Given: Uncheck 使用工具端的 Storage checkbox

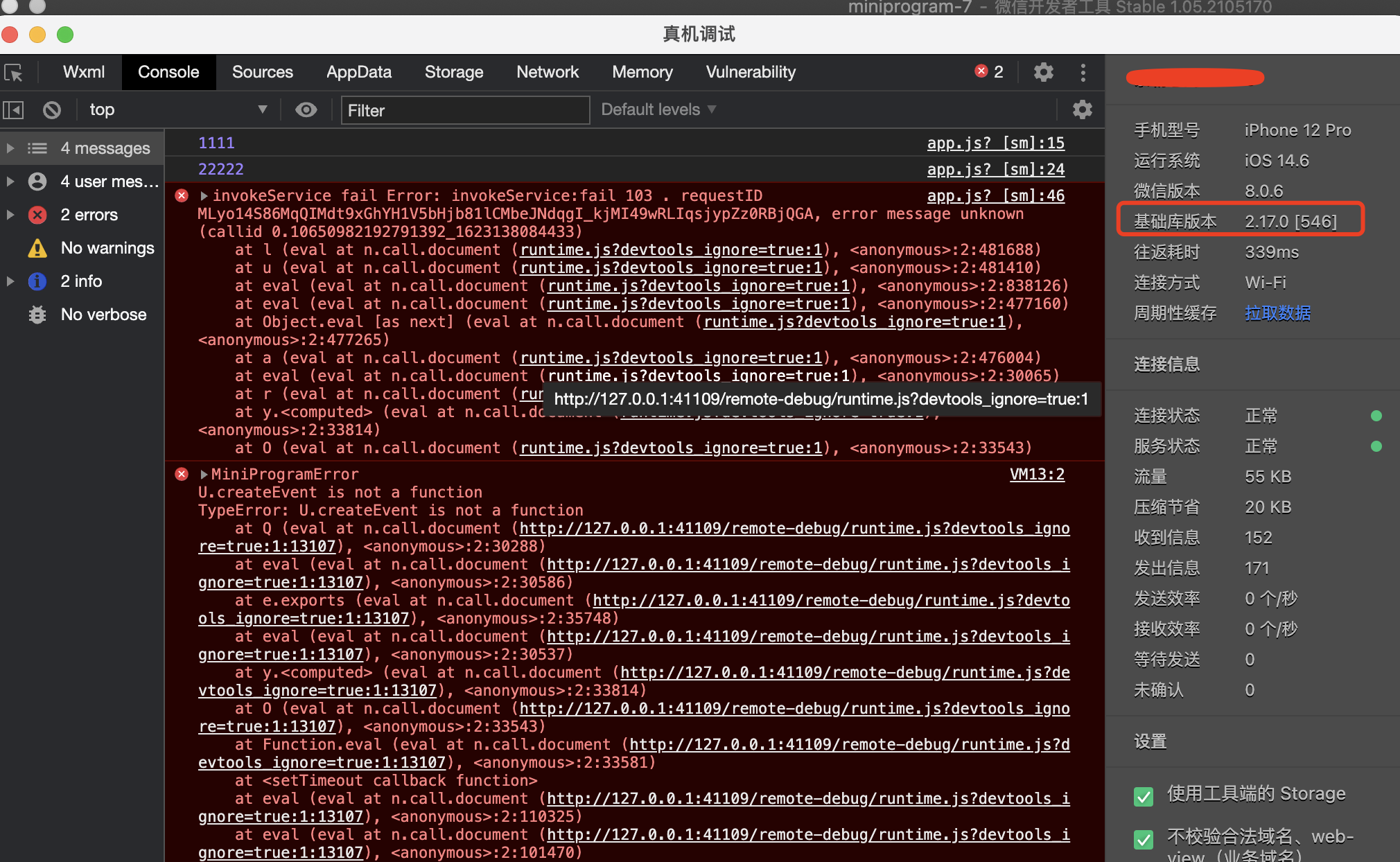Looking at the screenshot, I should 1144,796.
